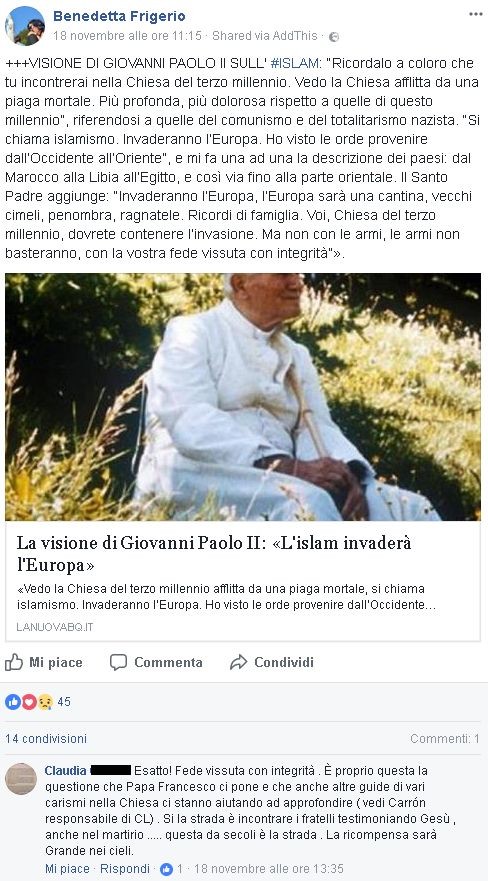The height and width of the screenshot is (881, 488).
Task: View the 14 condivisioni list
Action: tap(46, 738)
